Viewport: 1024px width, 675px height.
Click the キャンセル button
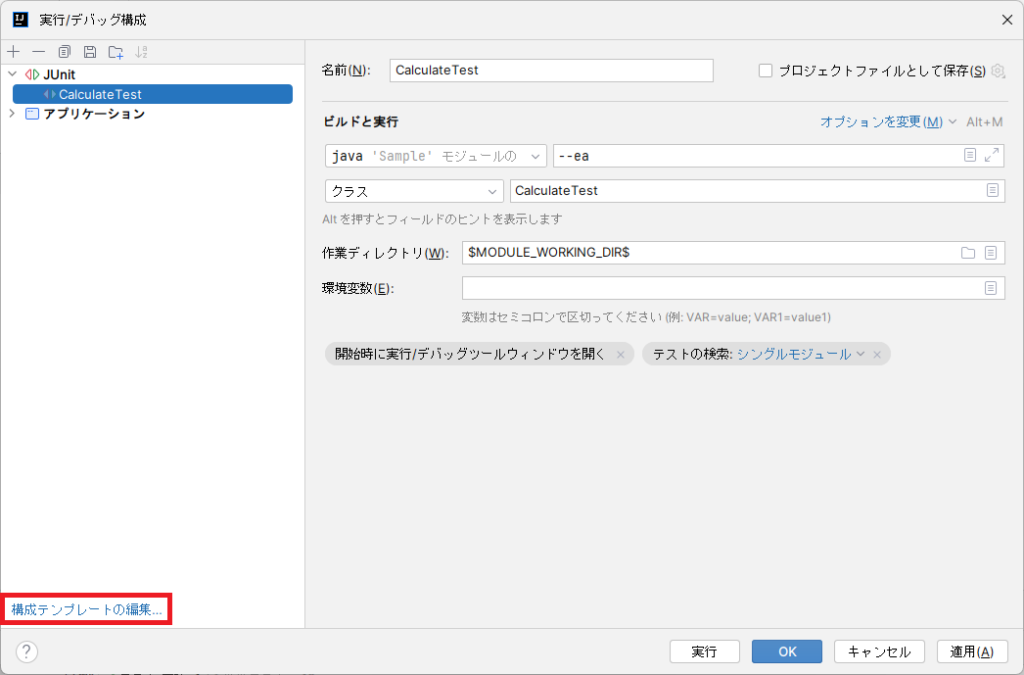[x=879, y=651]
